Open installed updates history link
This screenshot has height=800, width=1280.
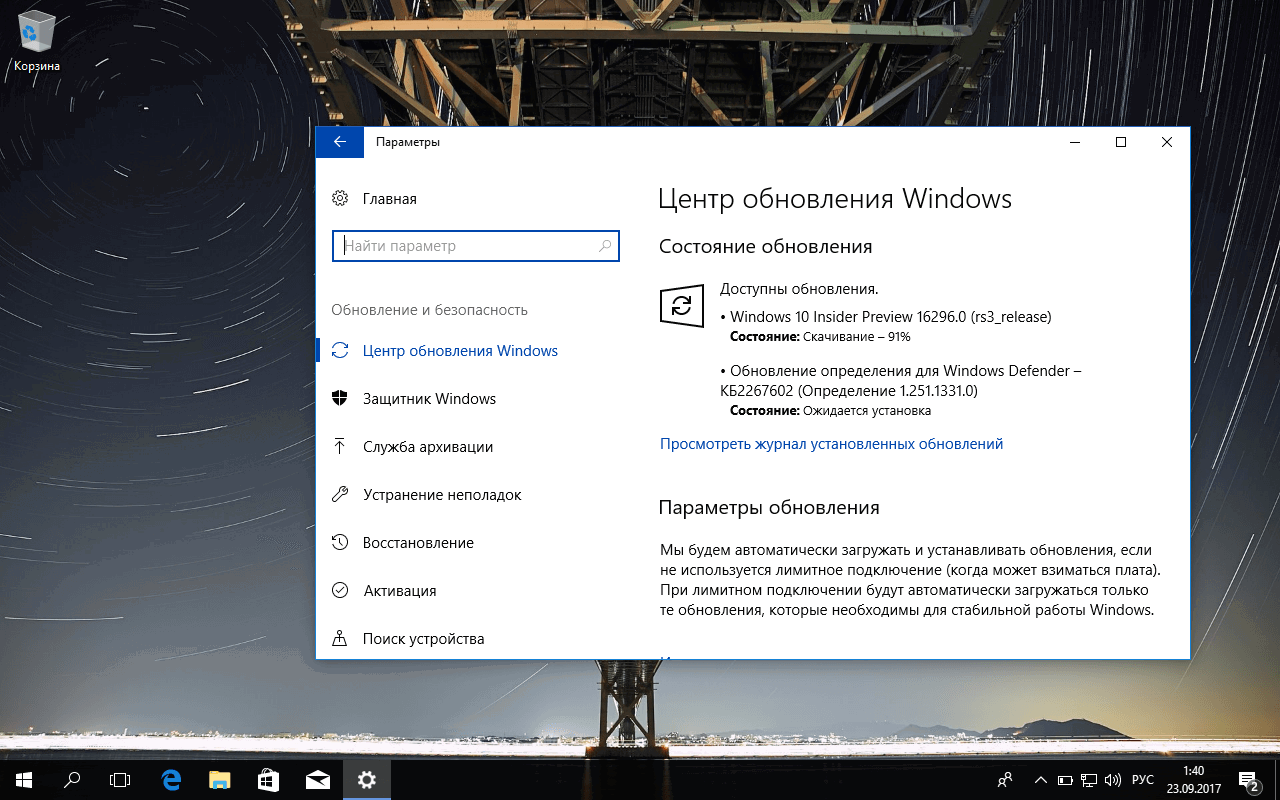click(x=830, y=443)
